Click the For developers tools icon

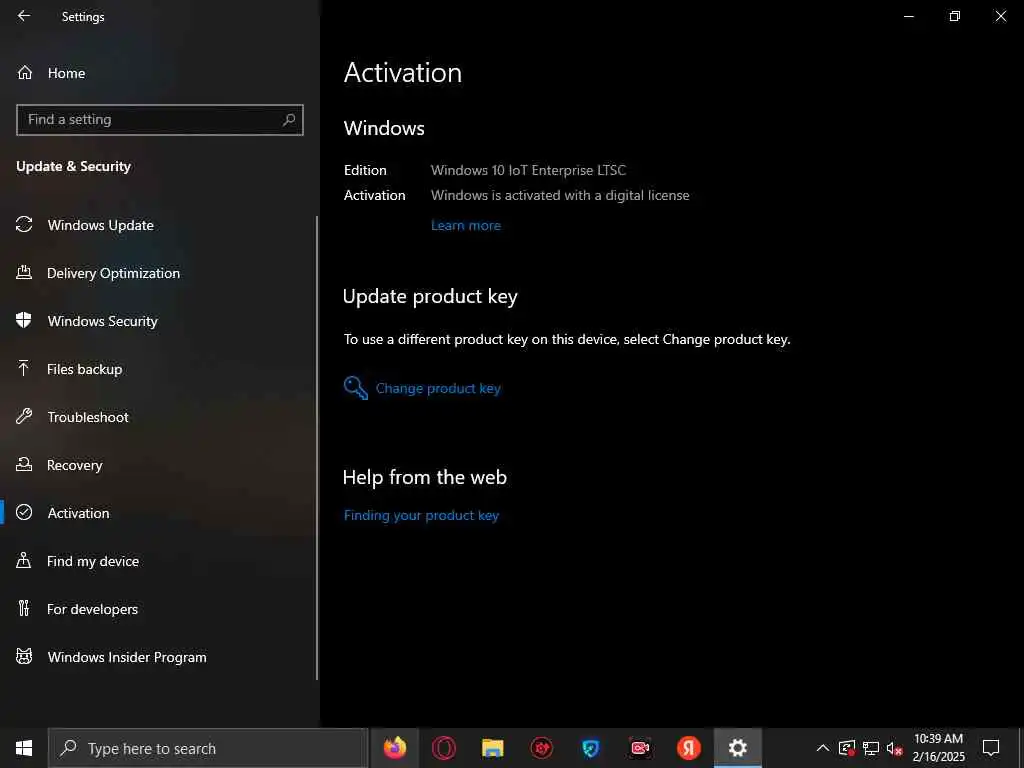pyautogui.click(x=24, y=608)
